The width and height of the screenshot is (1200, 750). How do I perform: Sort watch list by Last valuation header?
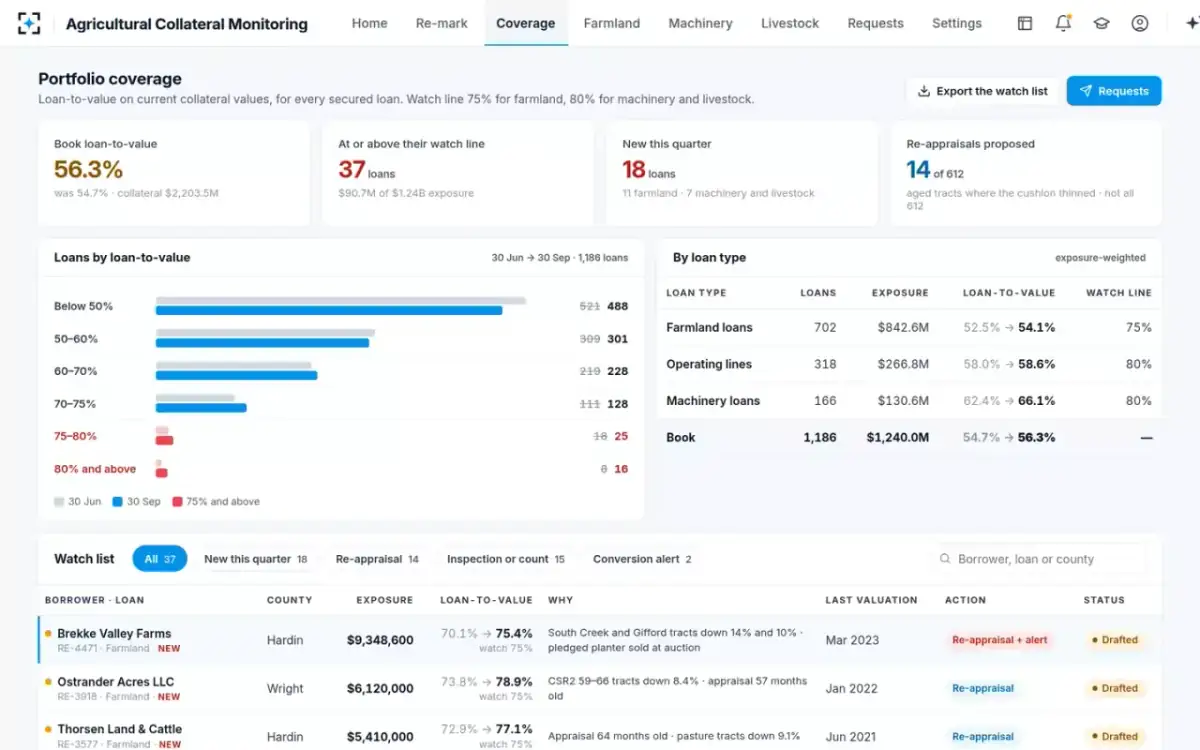[x=871, y=600]
